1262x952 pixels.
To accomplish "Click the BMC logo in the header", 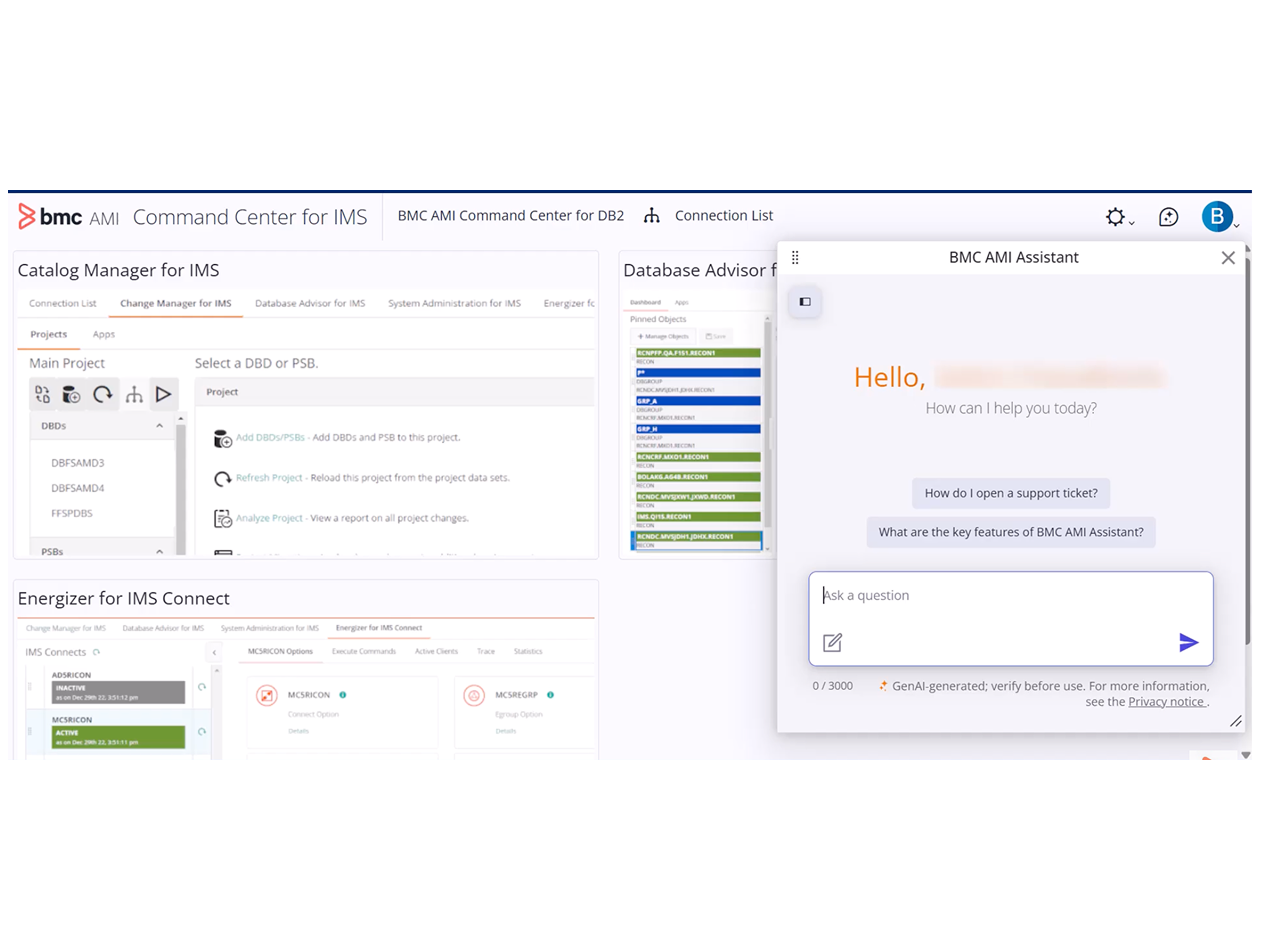I will coord(50,216).
